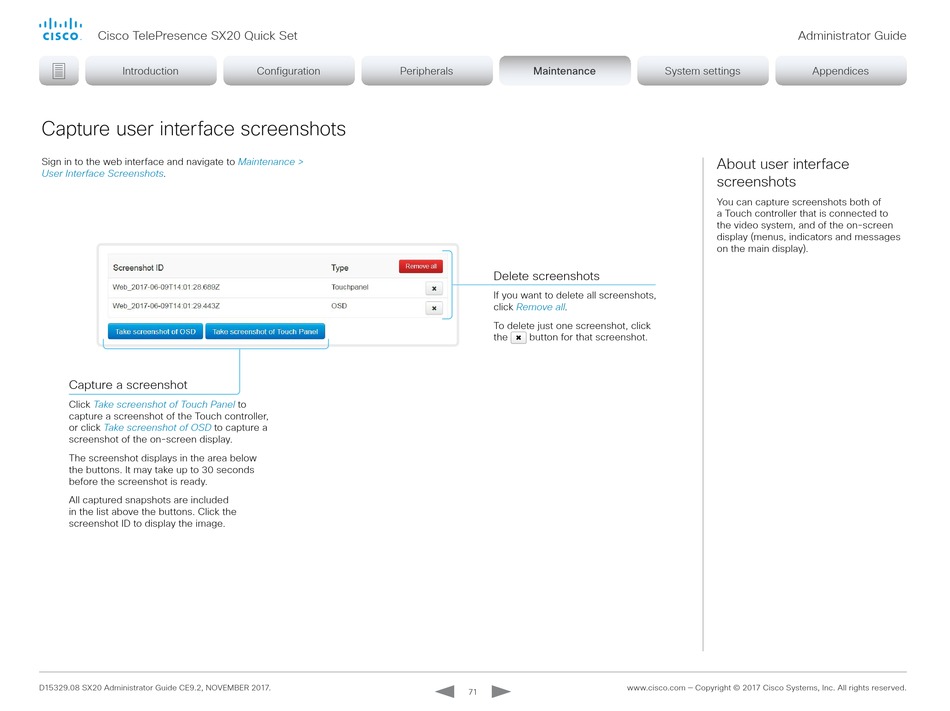Go to previous page arrow
Viewport: 950px width, 711px height.
445,691
